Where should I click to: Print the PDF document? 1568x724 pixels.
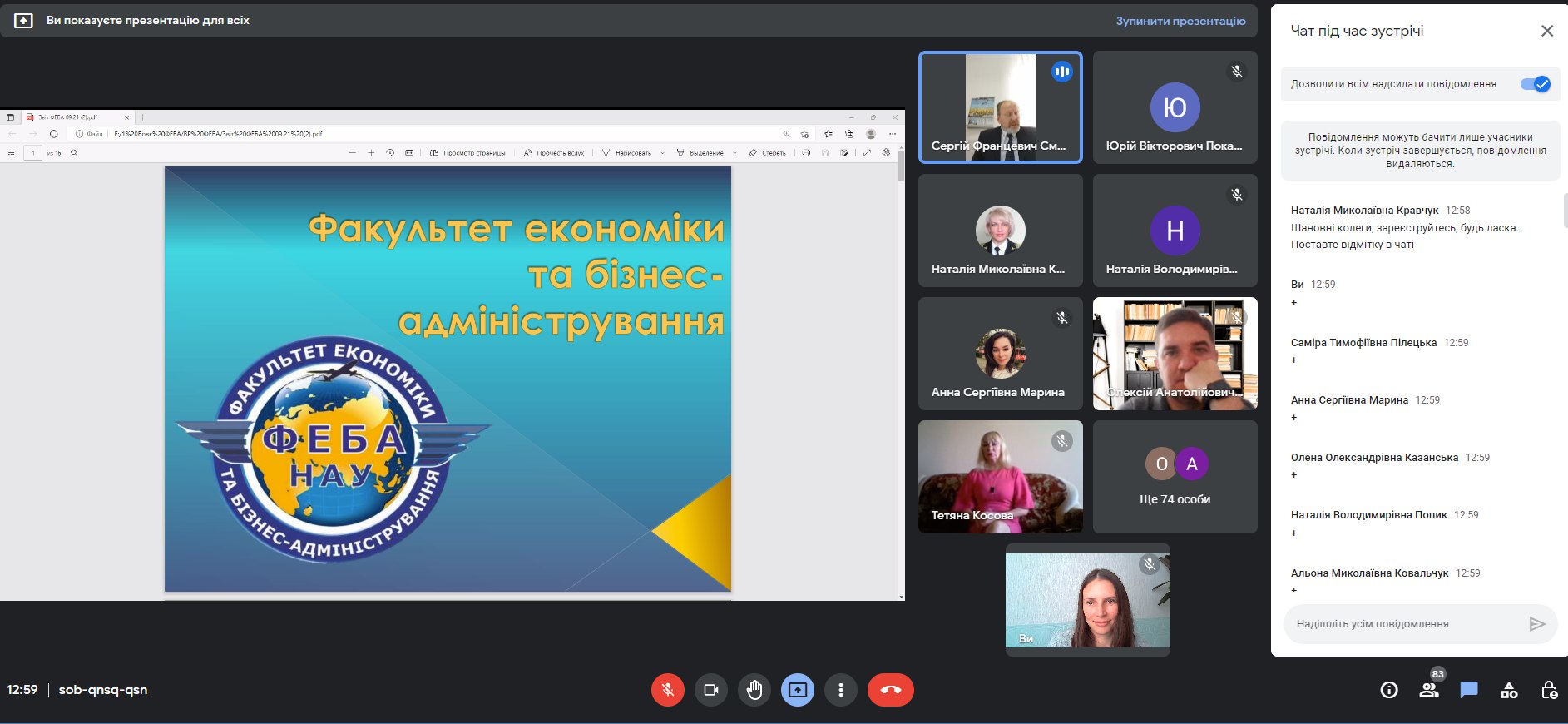[x=805, y=153]
